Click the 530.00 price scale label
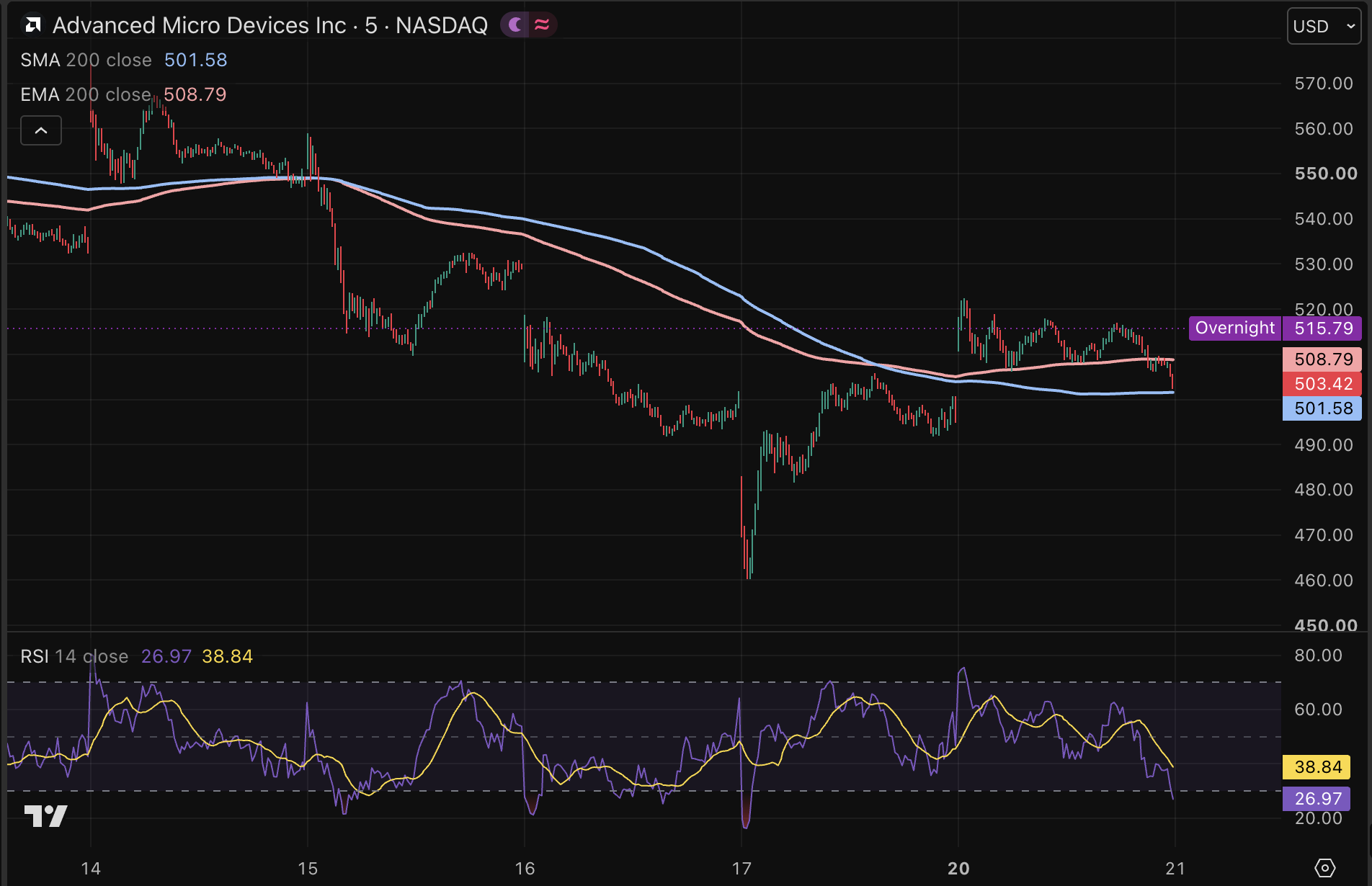The image size is (1372, 886). (1324, 264)
